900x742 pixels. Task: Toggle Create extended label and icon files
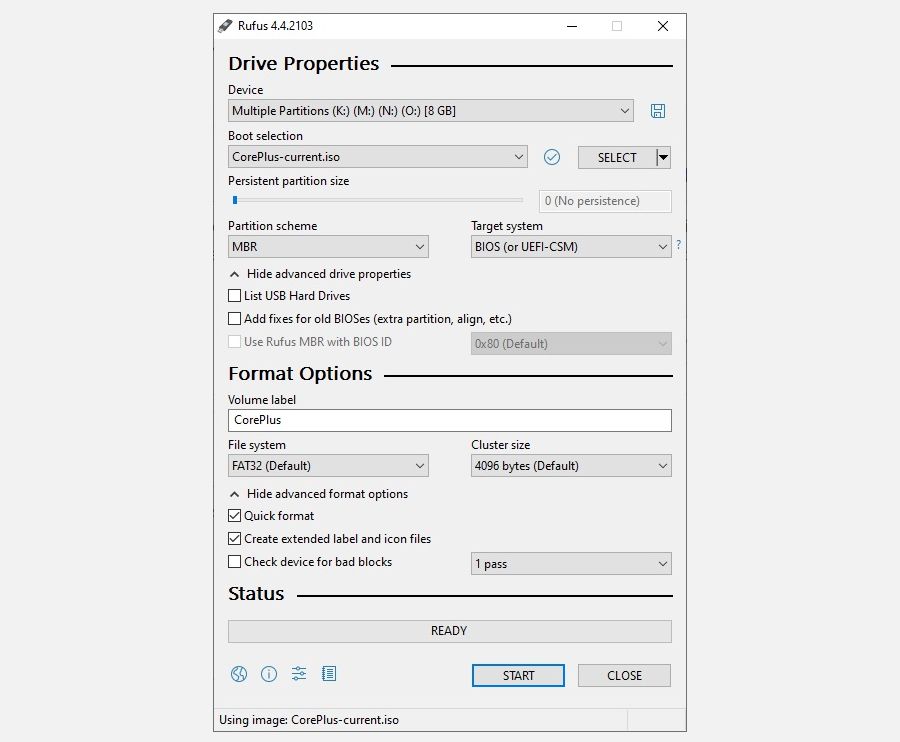[235, 539]
